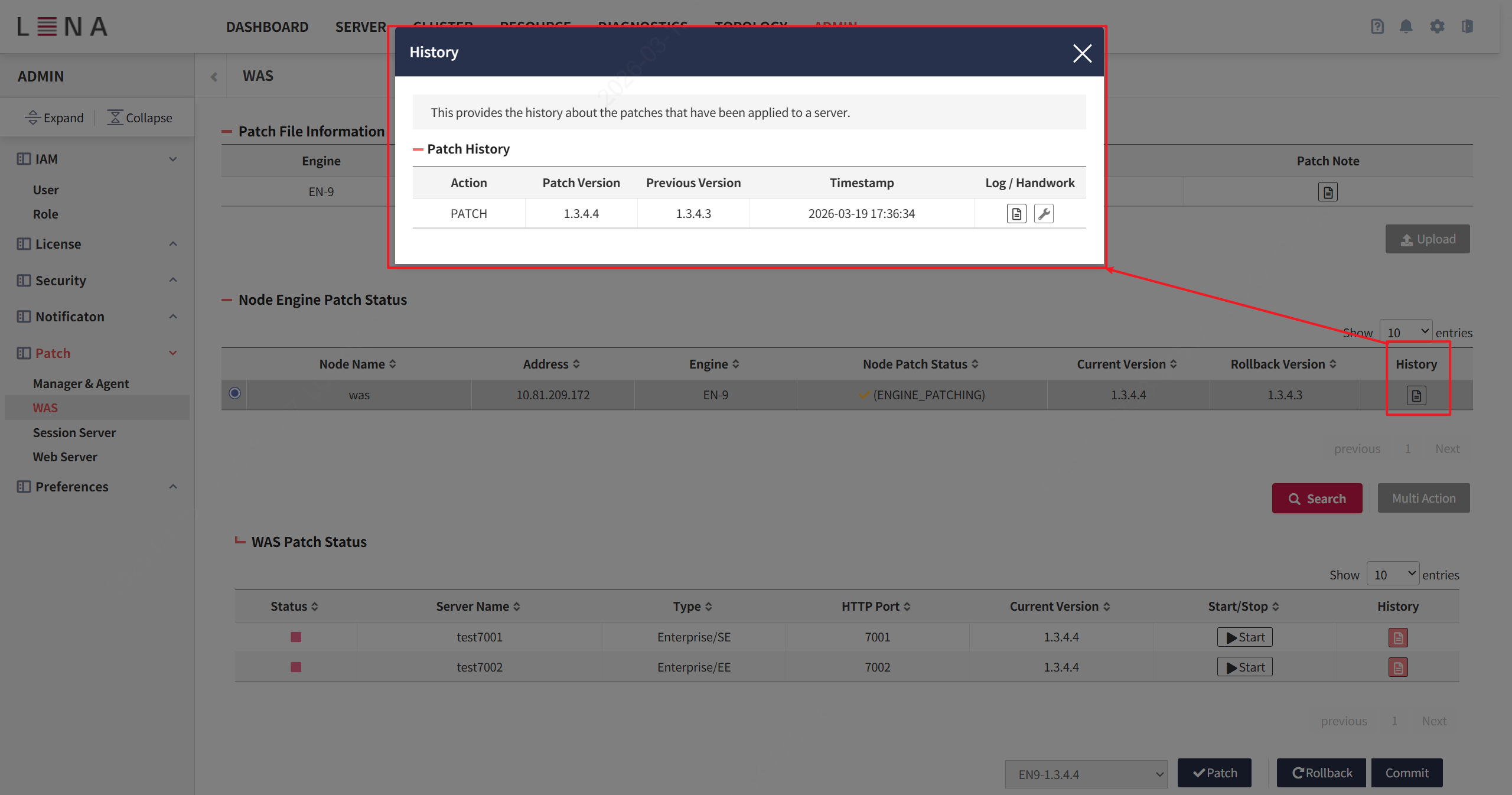The width and height of the screenshot is (1512, 795).
Task: Collapse all menu items with Collapse
Action: coord(140,118)
